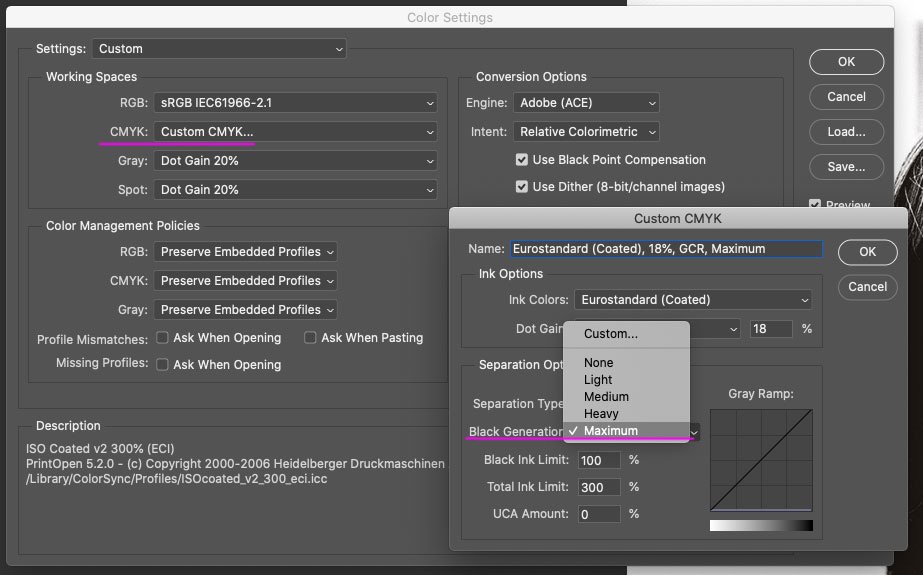Choose Custom... from the Black Generation menu
The height and width of the screenshot is (575, 923).
click(610, 334)
